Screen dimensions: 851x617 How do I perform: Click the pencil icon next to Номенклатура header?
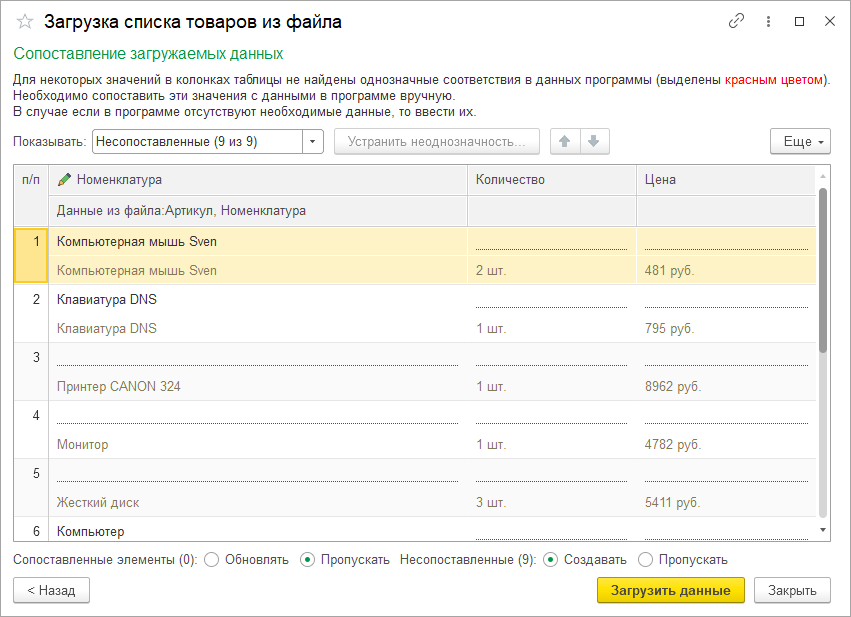click(62, 180)
